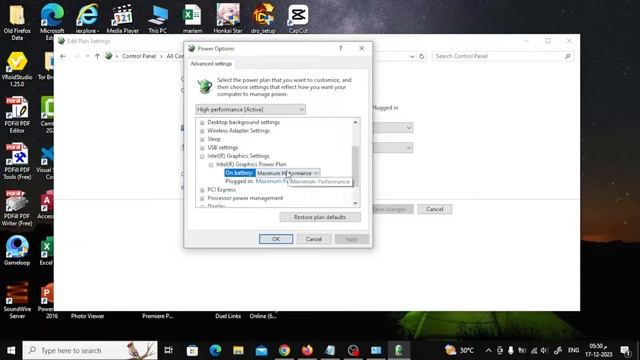Open VRoidStudio desktop shortcut
640x360 pixels.
coord(17,69)
